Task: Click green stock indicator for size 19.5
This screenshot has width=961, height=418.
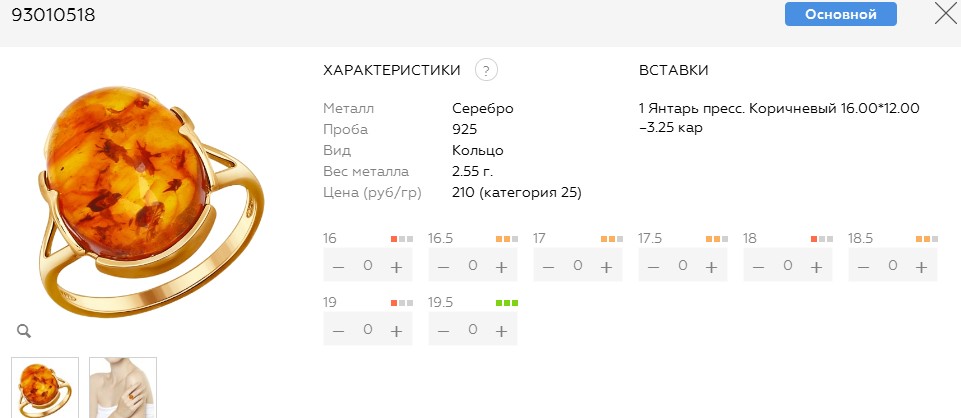Action: click(x=507, y=302)
